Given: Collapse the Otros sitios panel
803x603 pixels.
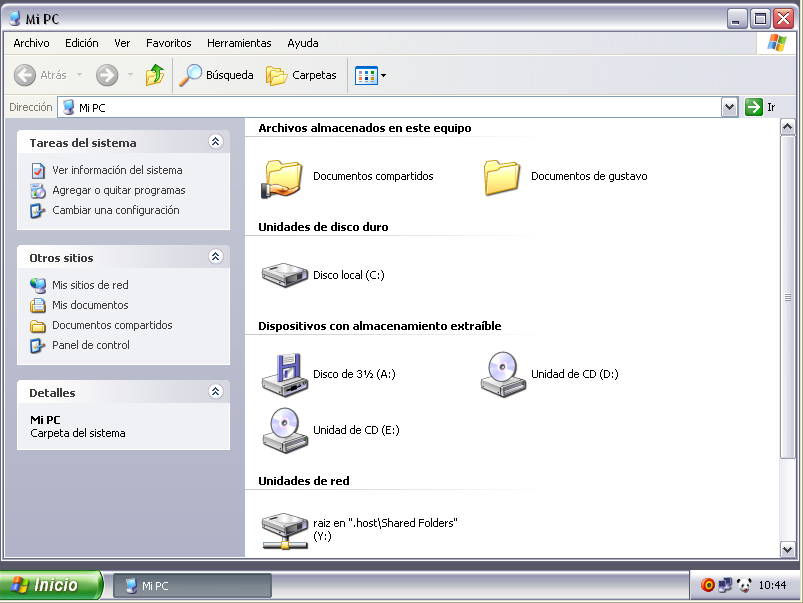Looking at the screenshot, I should point(215,257).
